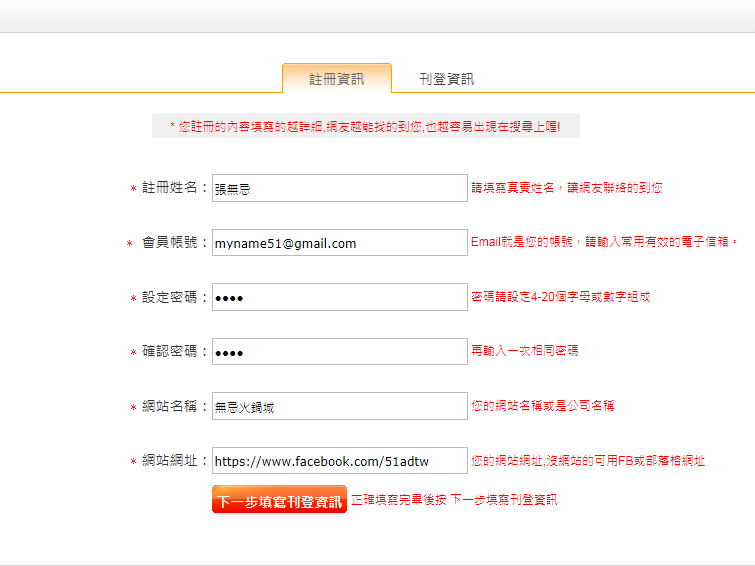755x566 pixels.
Task: Click the red notice banner under the tabs
Action: point(365,126)
